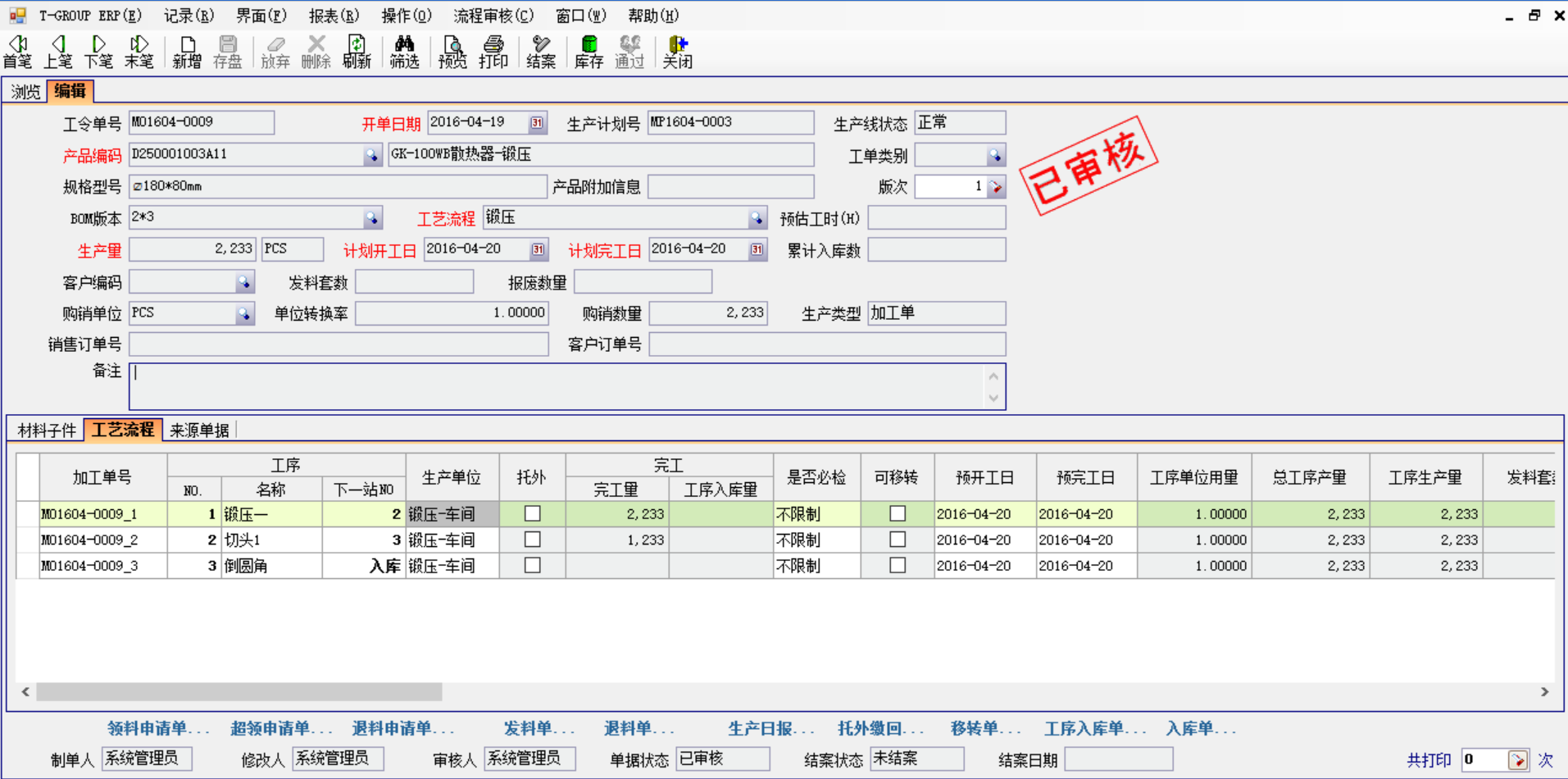Click the 版次 stepper arrow to change version
Image resolution: width=1568 pixels, height=779 pixels.
pyautogui.click(x=994, y=186)
